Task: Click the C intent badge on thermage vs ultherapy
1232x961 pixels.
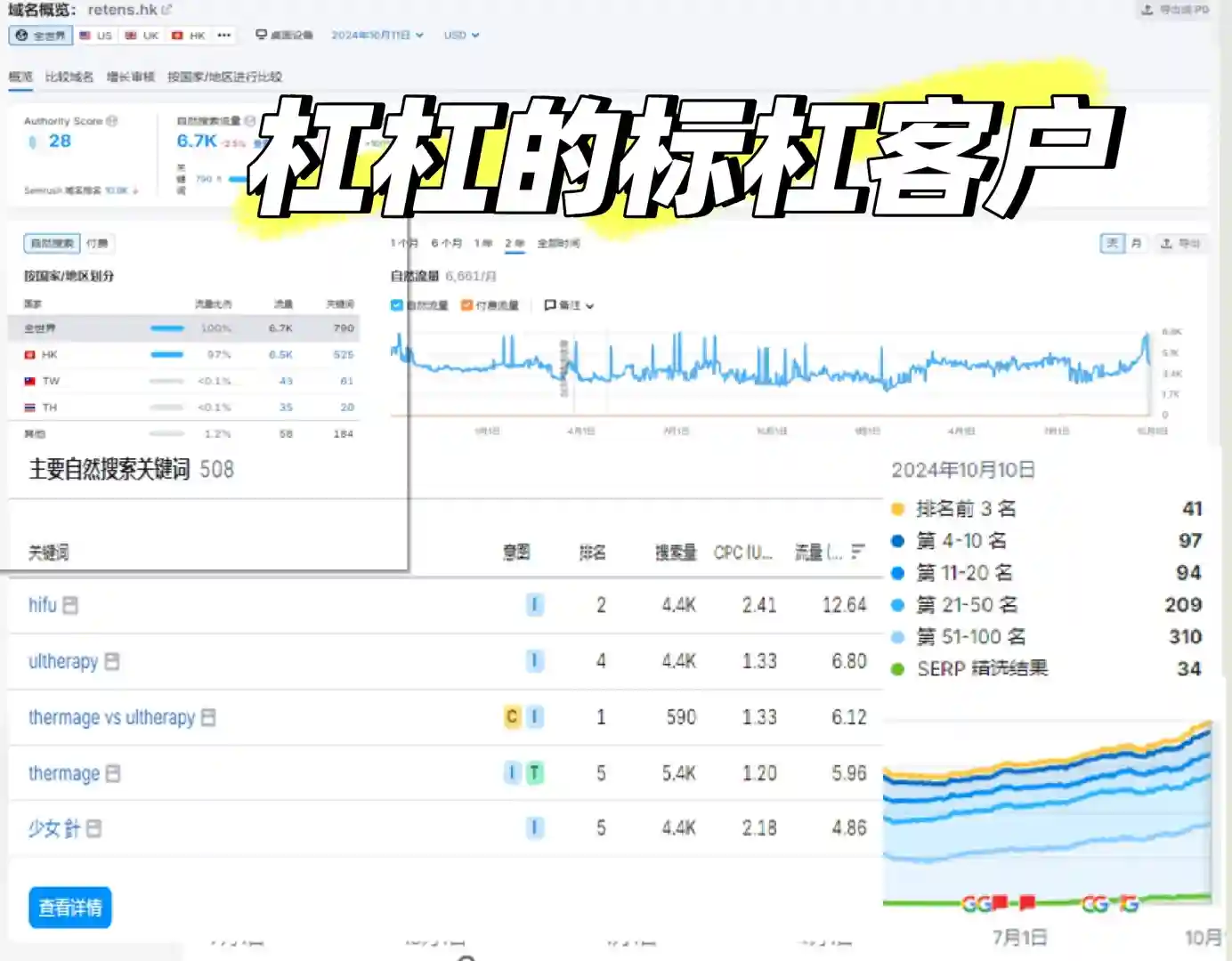Action: click(x=511, y=717)
